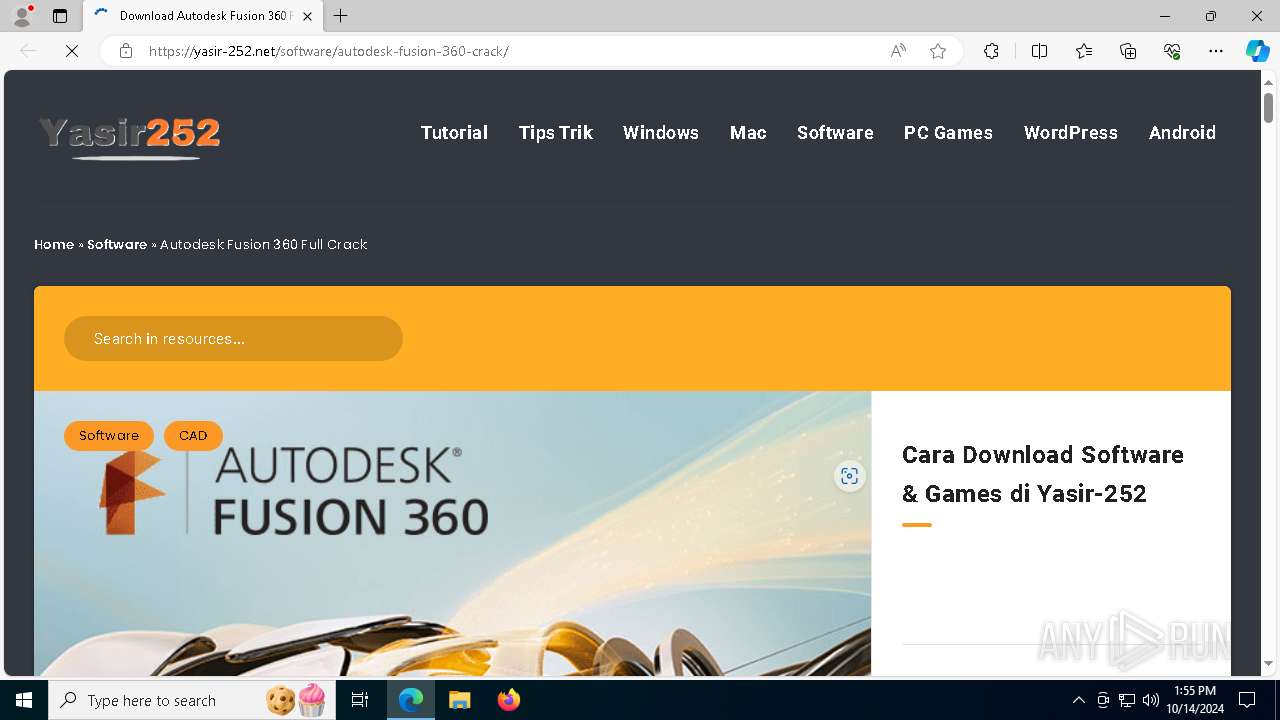The height and width of the screenshot is (720, 1280).
Task: Open File Explorer from taskbar
Action: (x=459, y=700)
